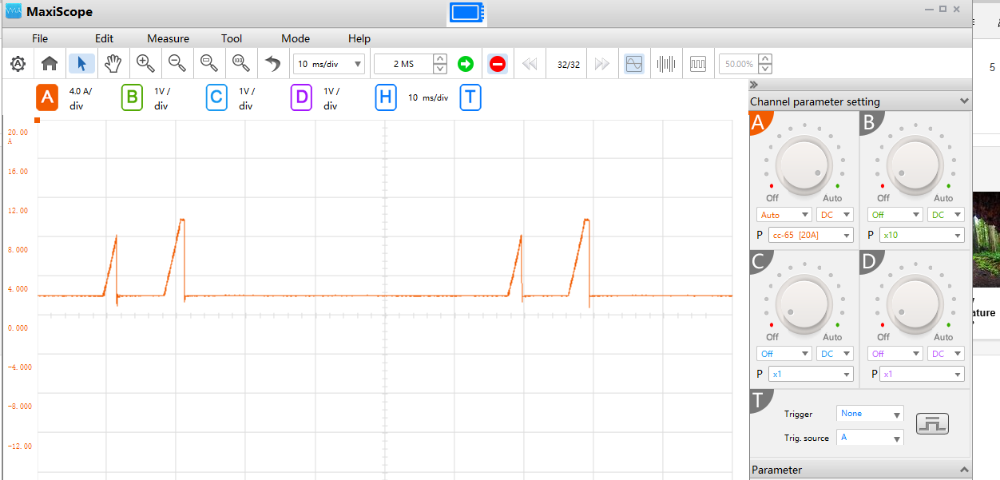Screen dimensions: 1000x480
Task: Open the 10 ms/div timebase dropdown
Action: [329, 64]
